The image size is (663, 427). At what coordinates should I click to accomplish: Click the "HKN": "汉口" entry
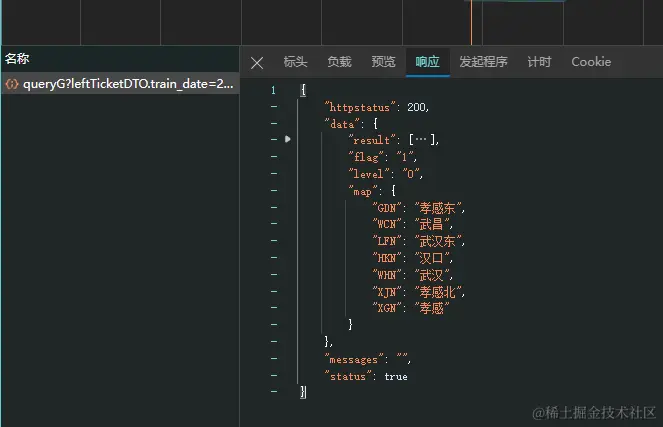[x=413, y=257]
